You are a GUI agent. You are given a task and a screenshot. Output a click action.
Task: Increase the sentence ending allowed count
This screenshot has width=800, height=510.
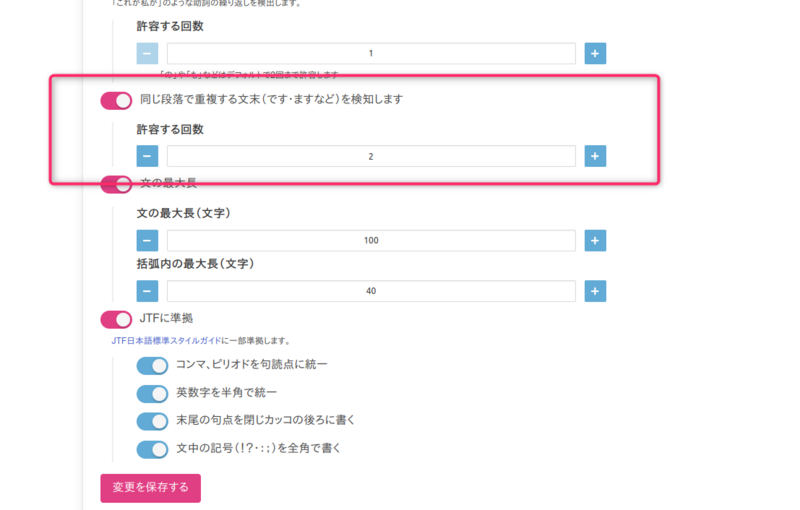tap(595, 156)
